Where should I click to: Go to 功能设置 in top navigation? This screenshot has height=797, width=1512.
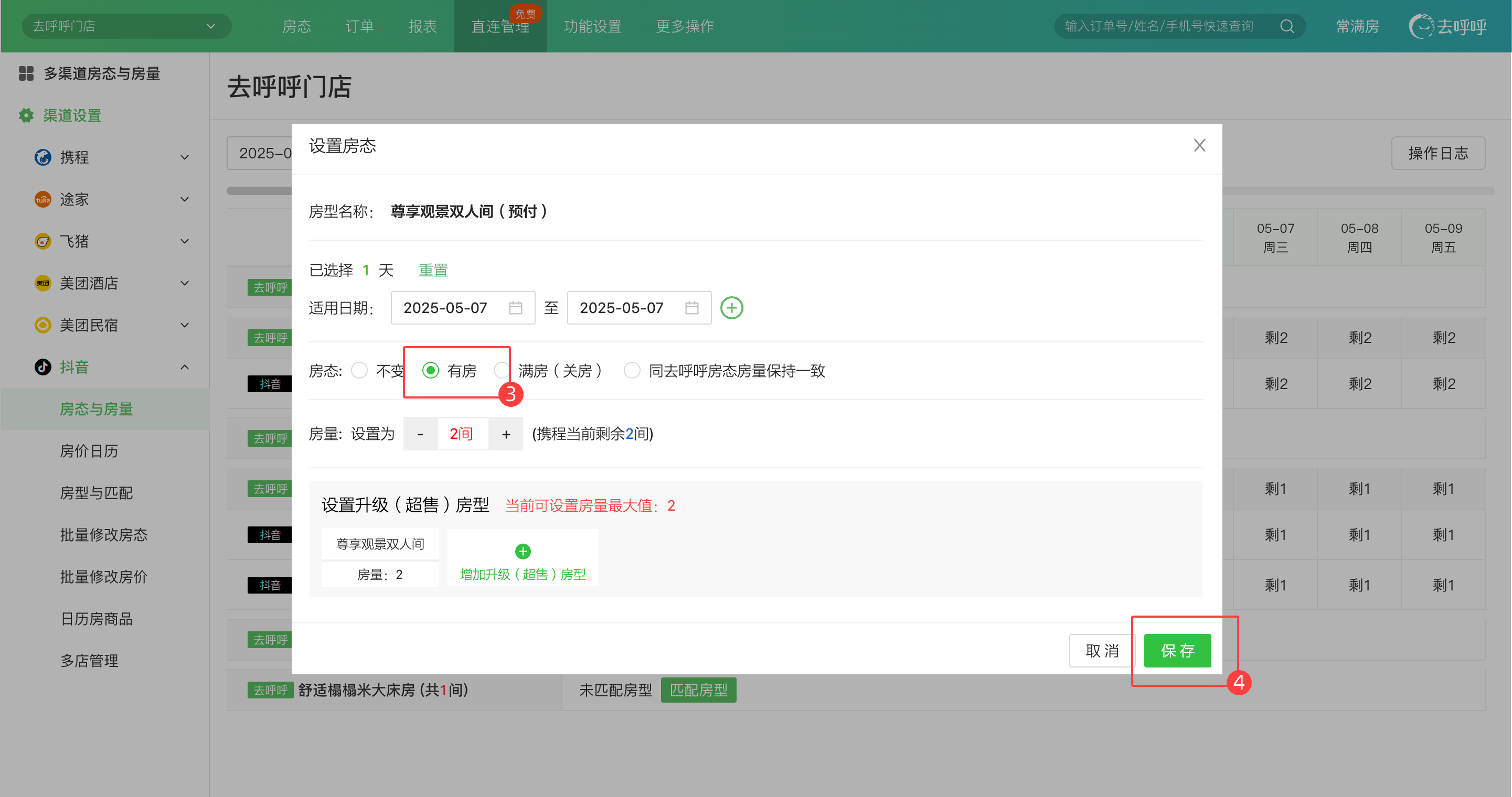click(592, 26)
